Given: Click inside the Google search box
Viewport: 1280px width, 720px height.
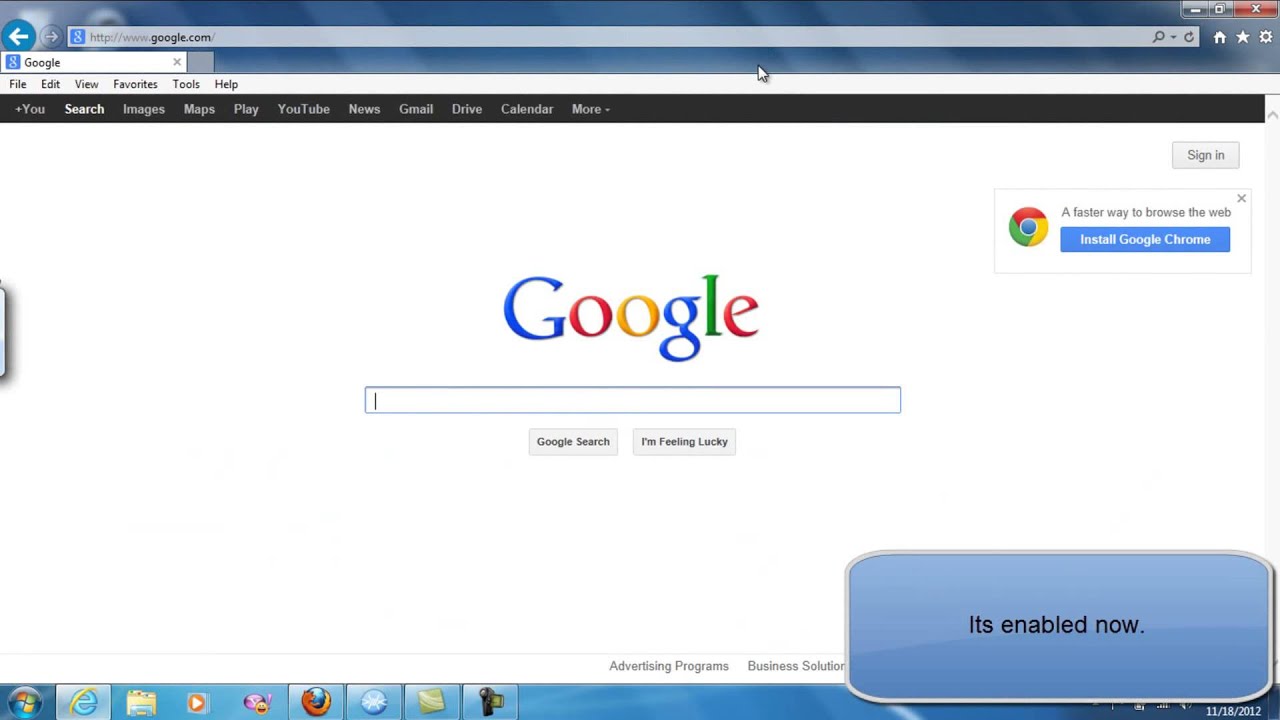Looking at the screenshot, I should click(x=633, y=400).
